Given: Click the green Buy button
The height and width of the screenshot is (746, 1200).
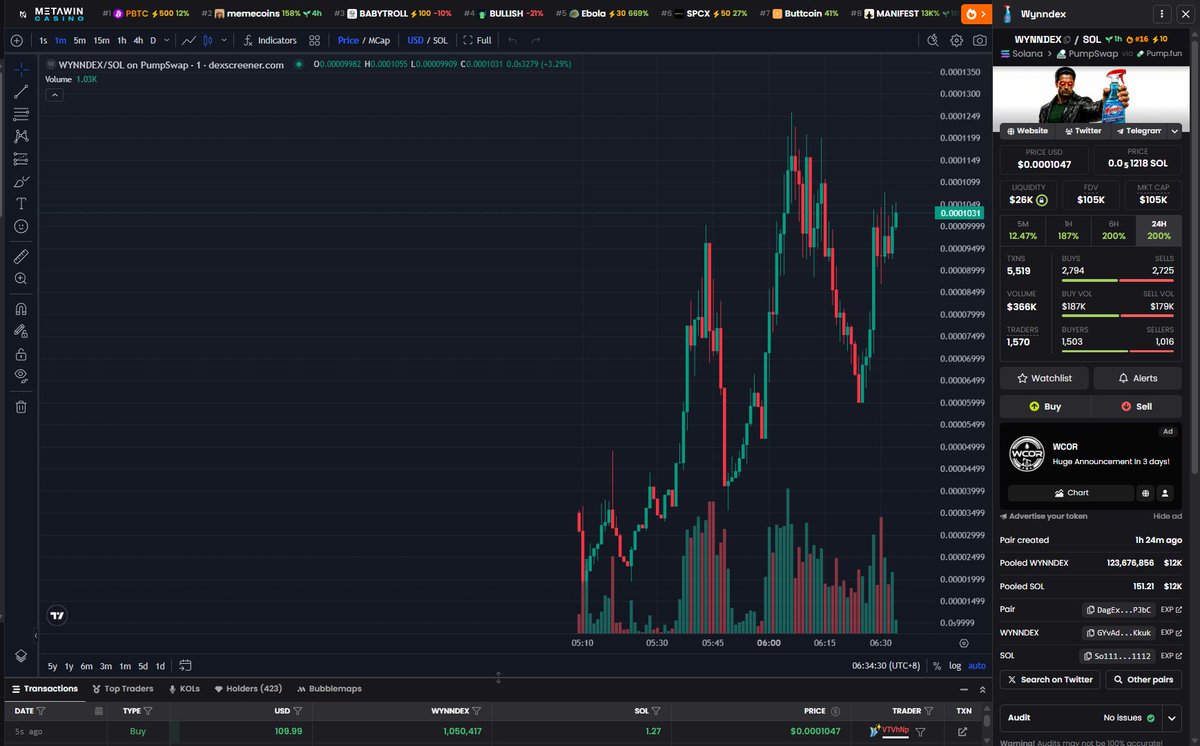Looking at the screenshot, I should click(1045, 407).
